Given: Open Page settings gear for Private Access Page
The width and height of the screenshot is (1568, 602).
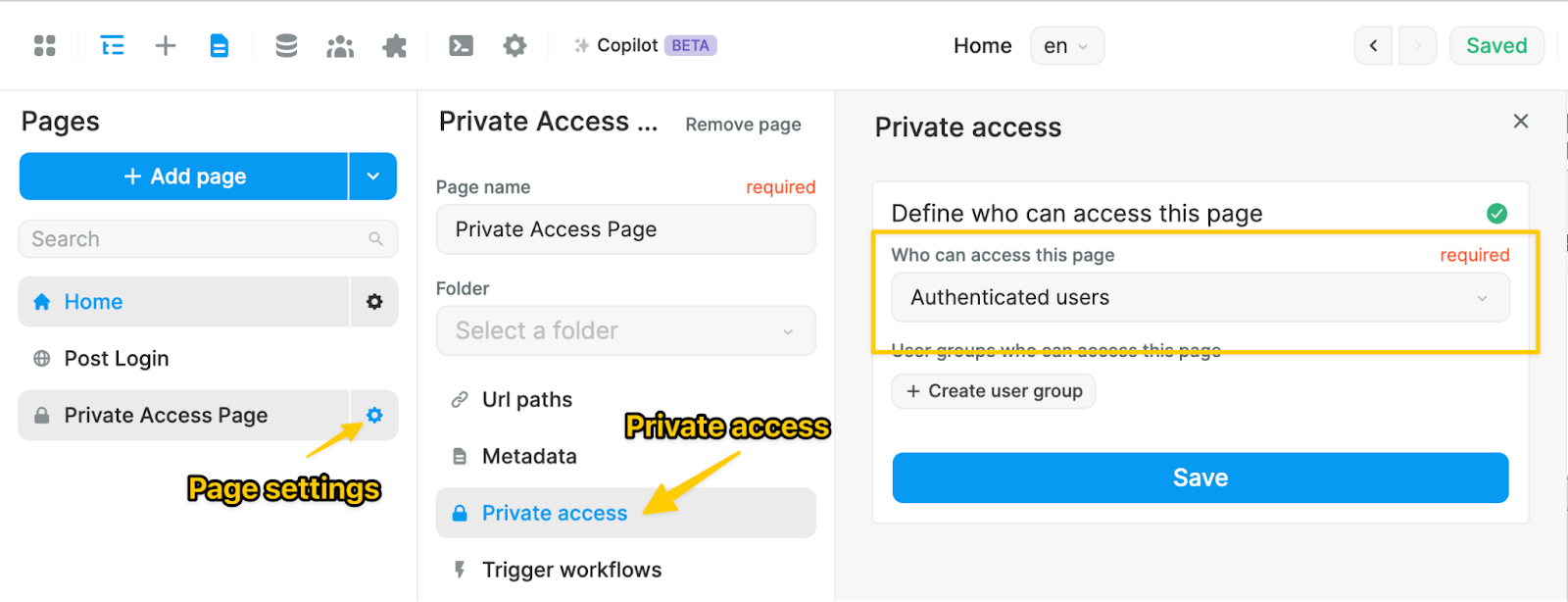Looking at the screenshot, I should pos(373,415).
